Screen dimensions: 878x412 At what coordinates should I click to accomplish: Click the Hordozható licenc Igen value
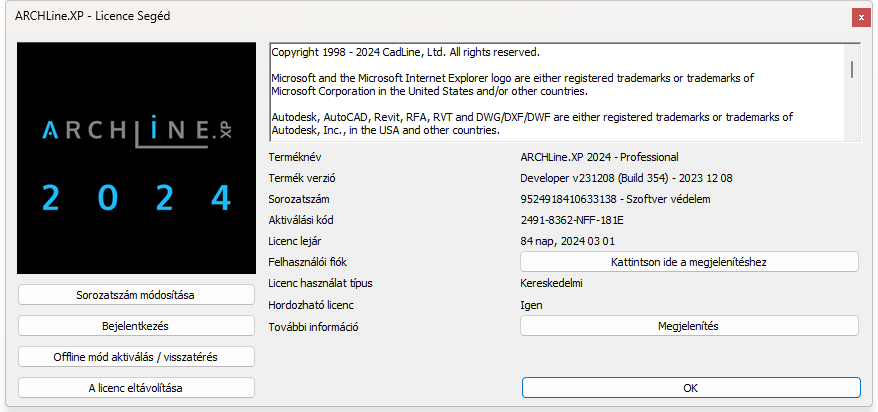[531, 306]
